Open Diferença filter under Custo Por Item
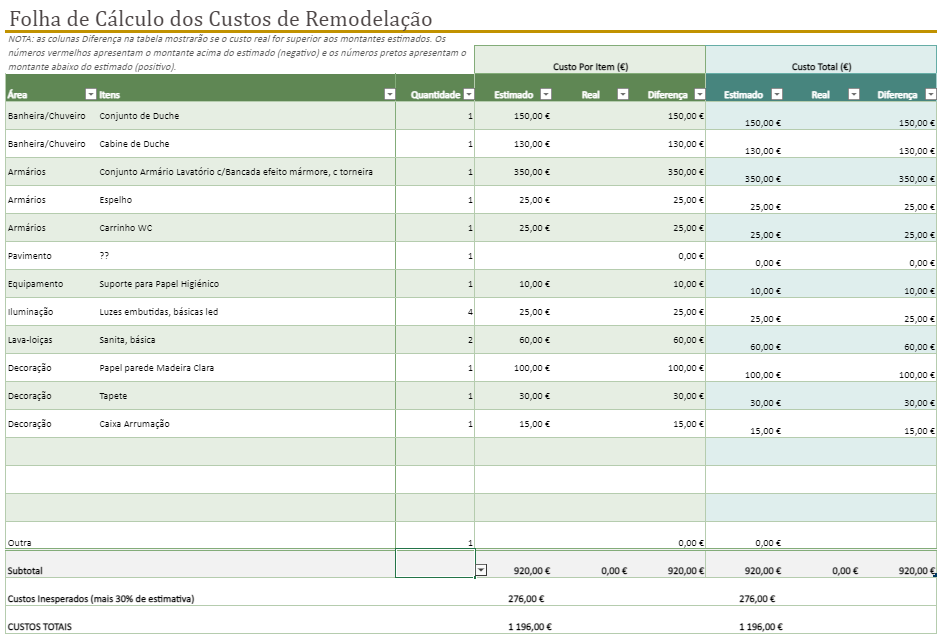This screenshot has height=636, width=937. click(x=700, y=94)
